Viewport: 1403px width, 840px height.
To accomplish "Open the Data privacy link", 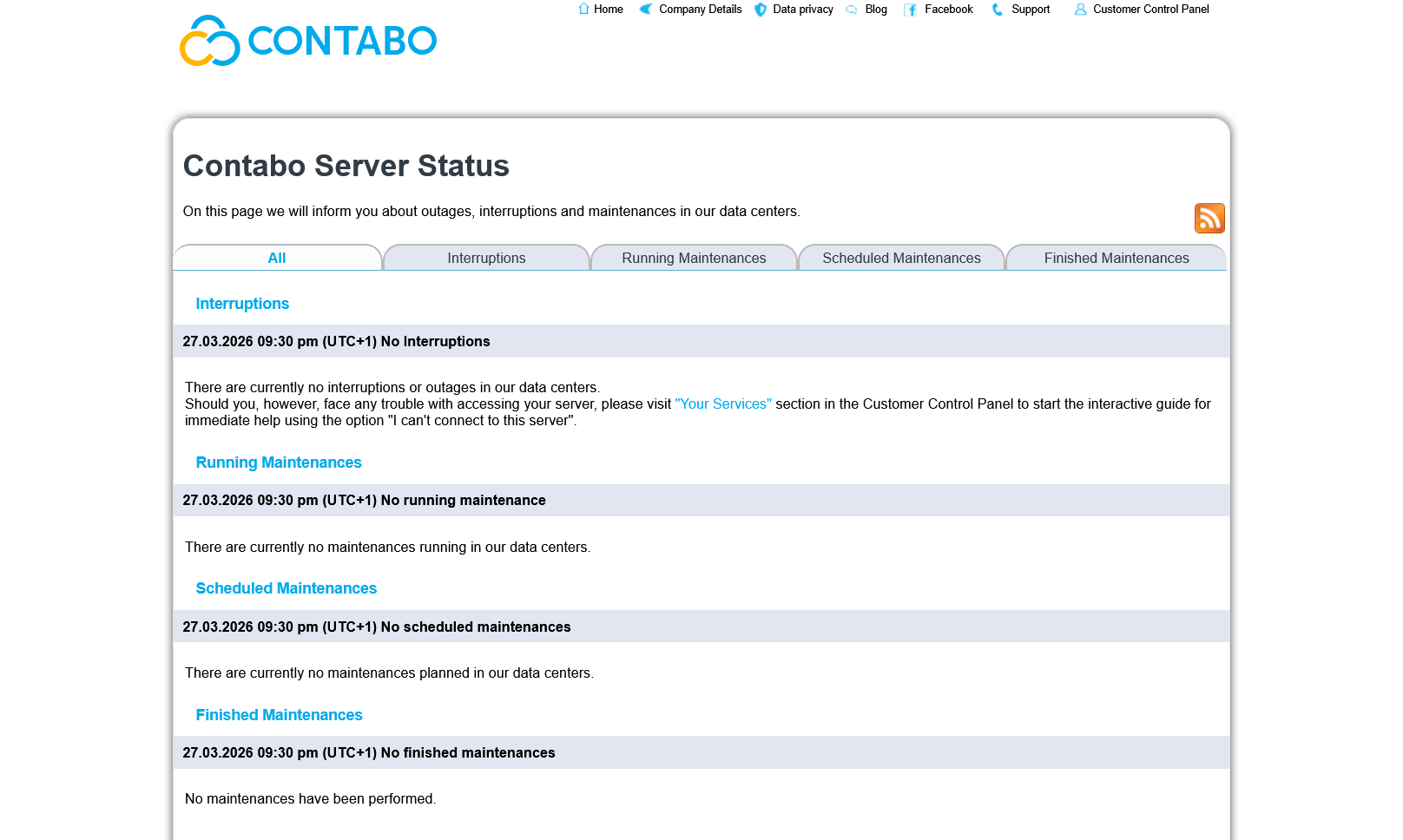I will click(x=803, y=10).
